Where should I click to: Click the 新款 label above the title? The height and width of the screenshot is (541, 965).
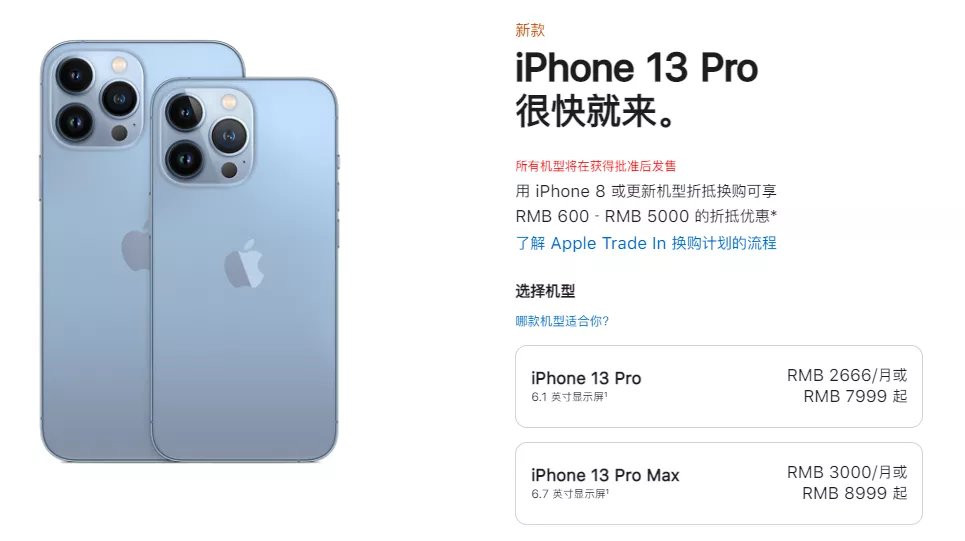pos(530,30)
